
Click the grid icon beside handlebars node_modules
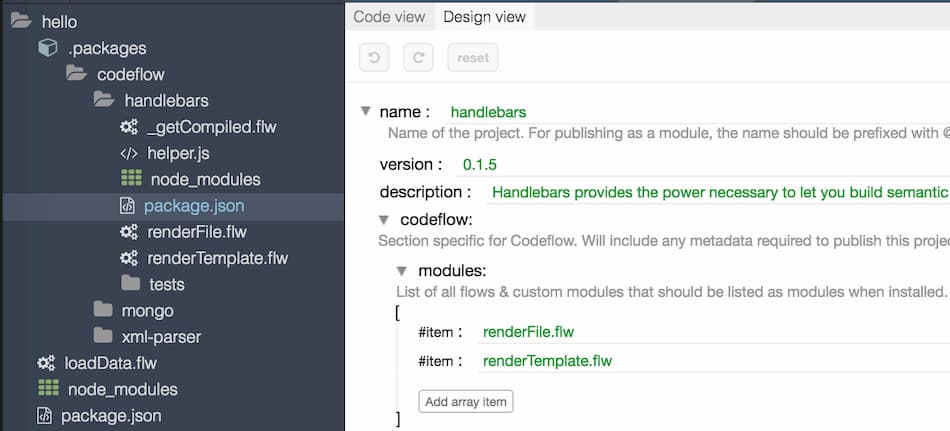pyautogui.click(x=131, y=179)
